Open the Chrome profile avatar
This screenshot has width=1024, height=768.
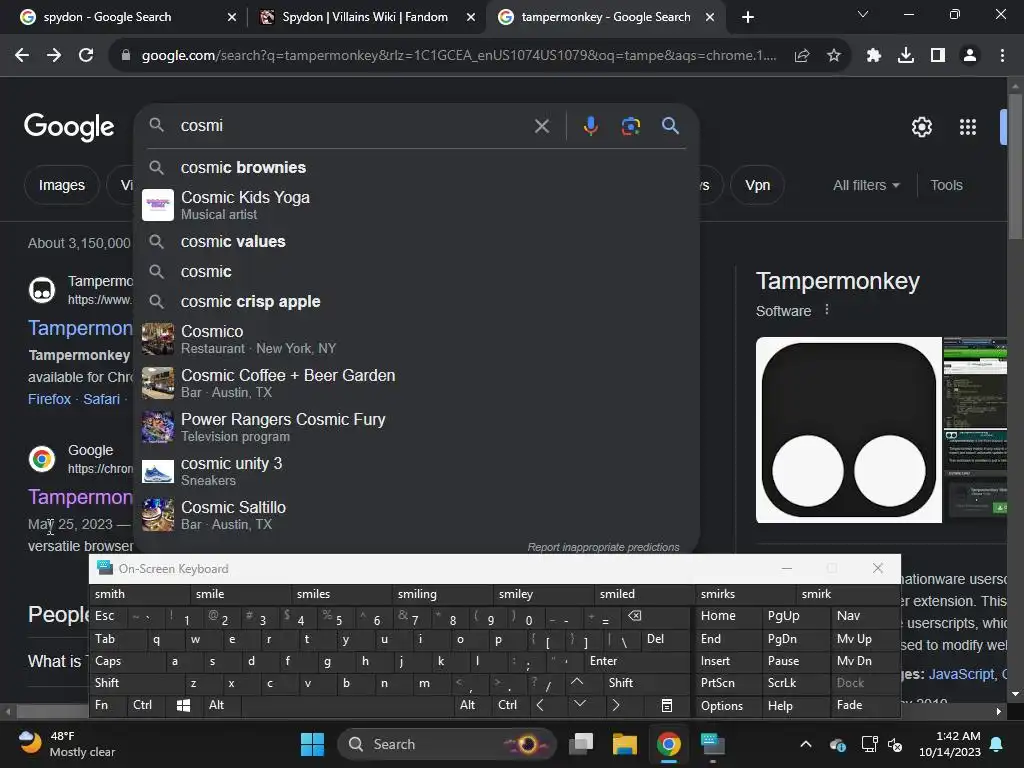coord(969,56)
